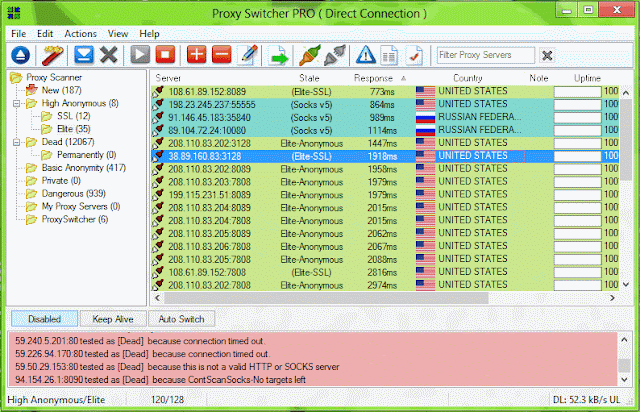Viewport: 640px width, 412px height.
Task: Open the View menu
Action: (118, 34)
